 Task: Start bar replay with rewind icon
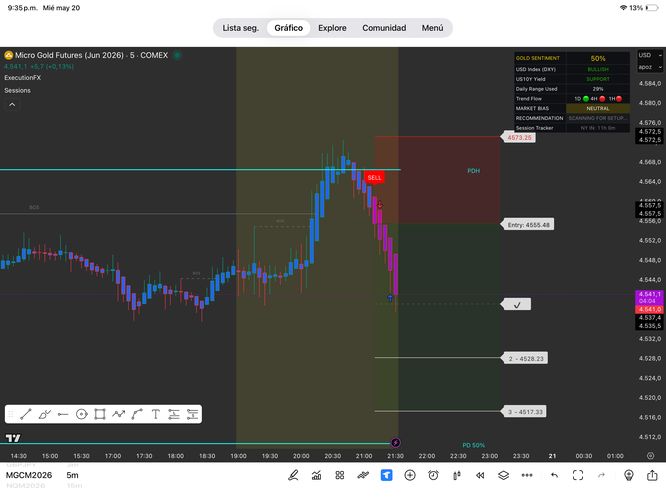[480, 475]
